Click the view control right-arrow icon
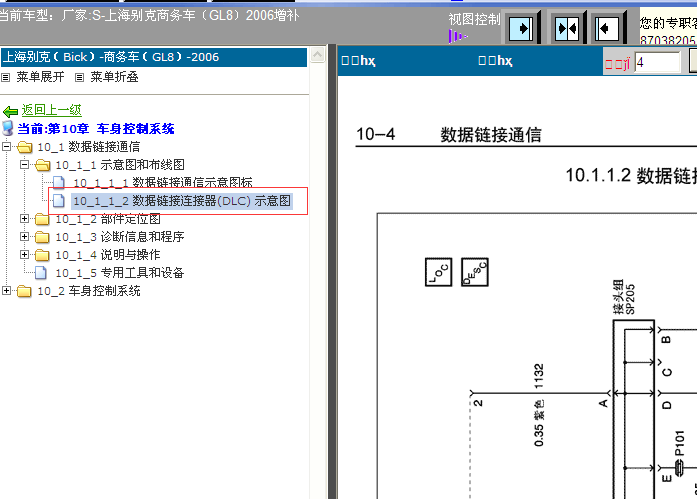This screenshot has height=499, width=697. click(521, 29)
